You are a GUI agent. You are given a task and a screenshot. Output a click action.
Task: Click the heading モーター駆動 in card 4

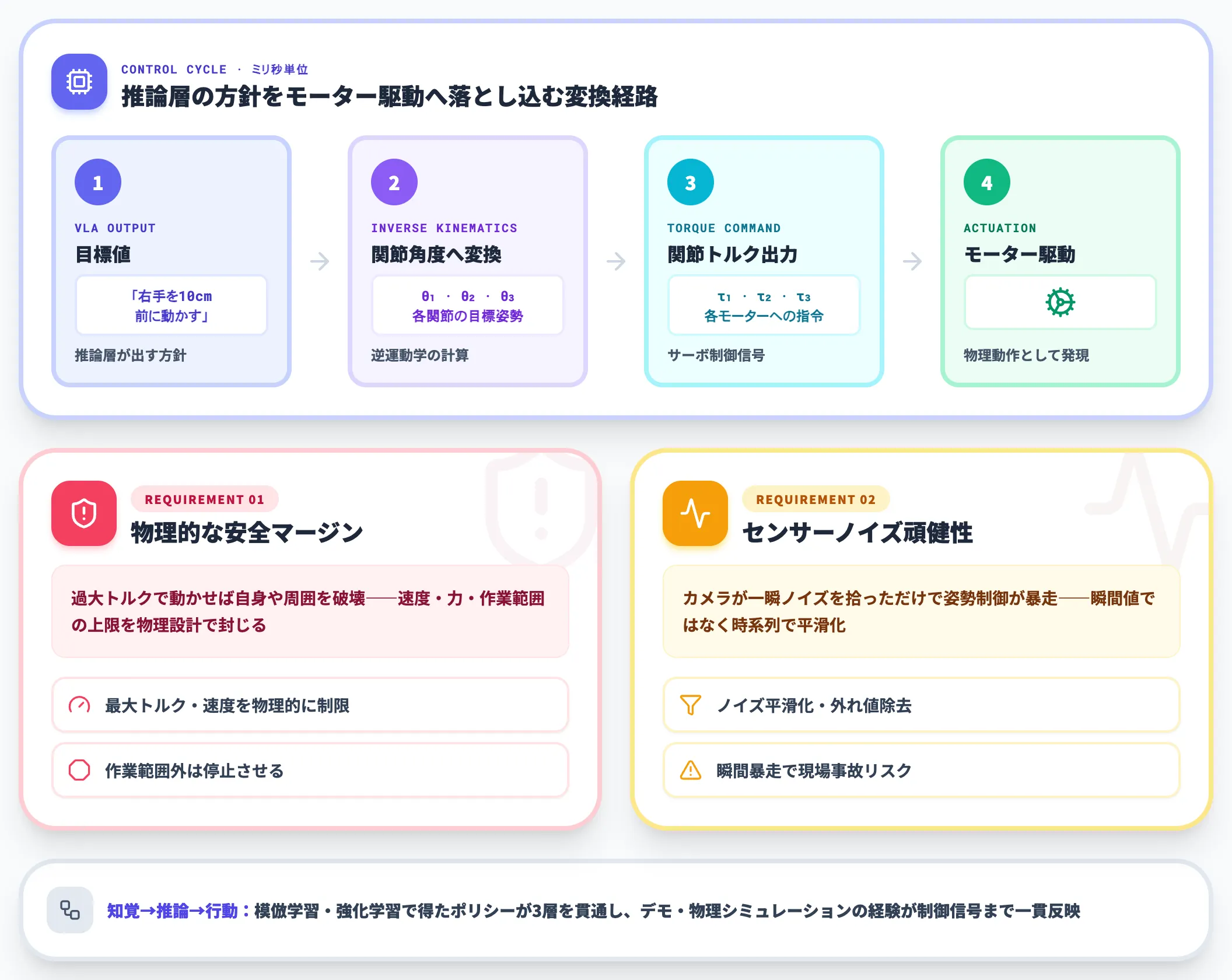[x=1020, y=254]
